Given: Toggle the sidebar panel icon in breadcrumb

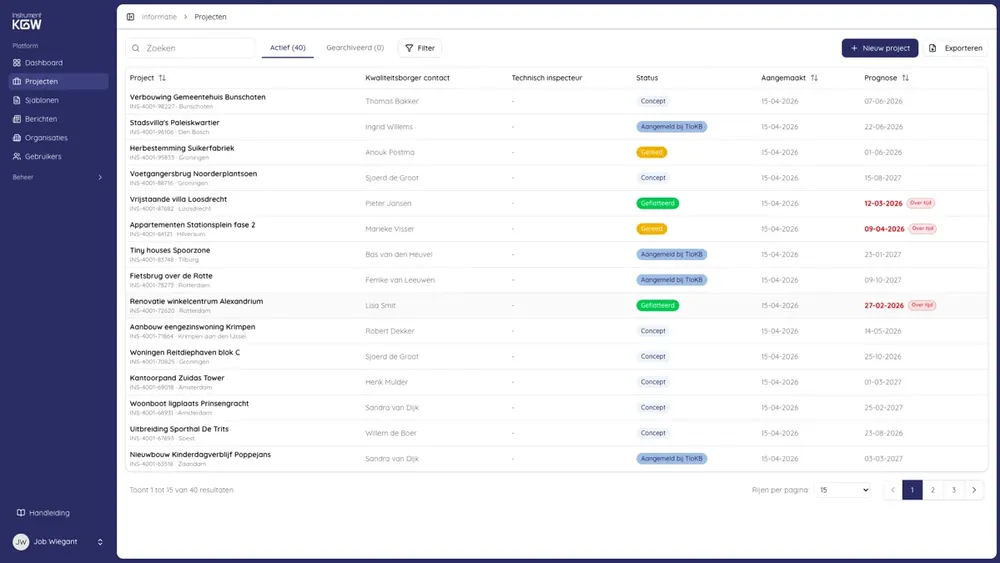Looking at the screenshot, I should pos(130,17).
